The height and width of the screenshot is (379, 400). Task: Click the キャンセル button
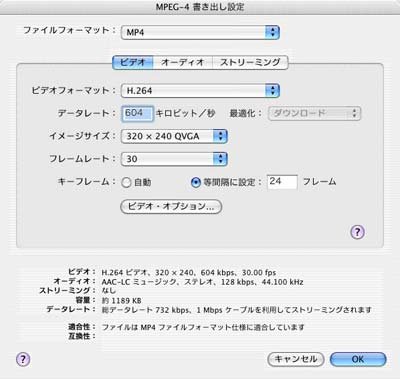pos(295,359)
